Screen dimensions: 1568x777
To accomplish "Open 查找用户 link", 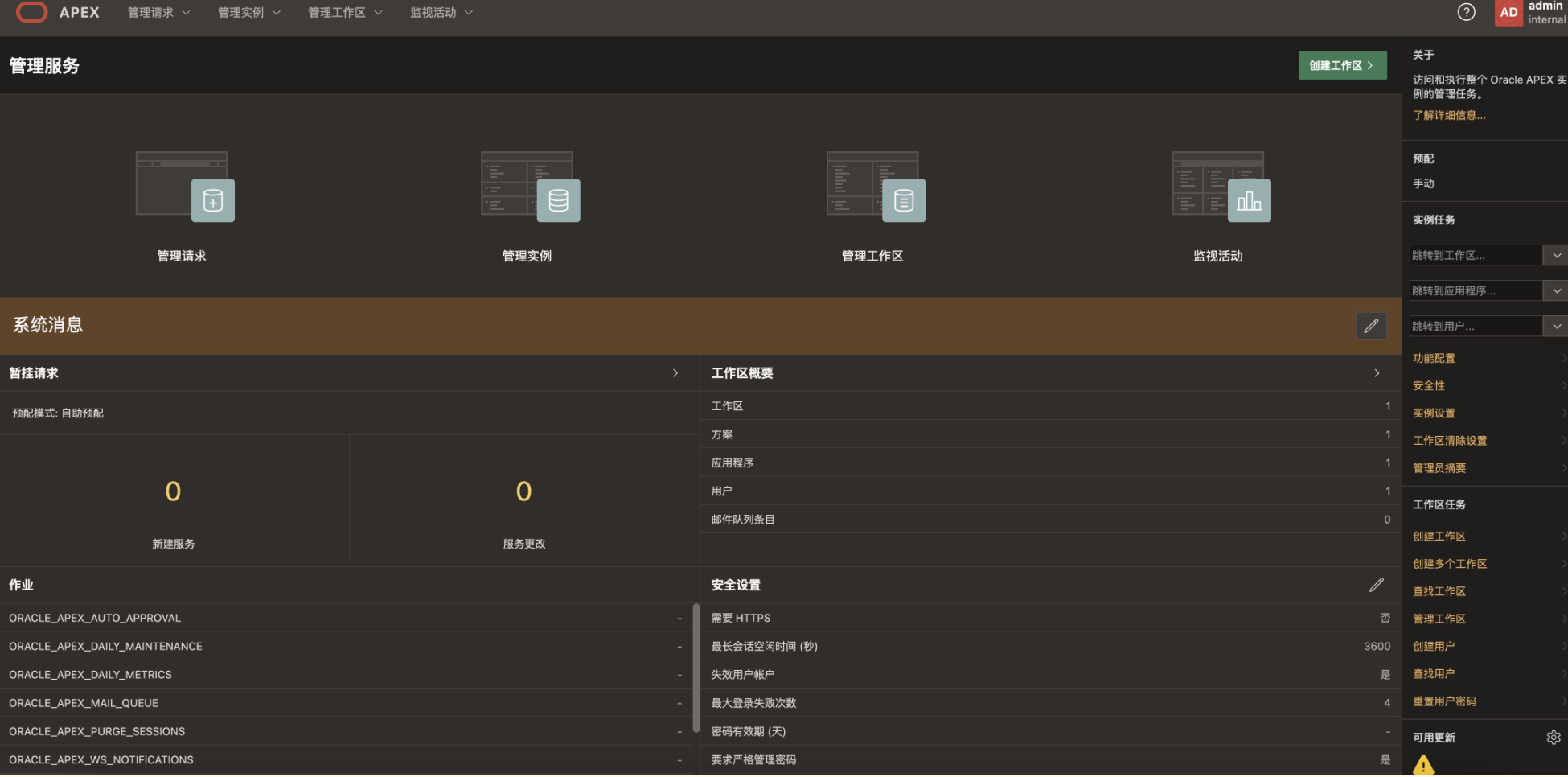I will pos(1434,674).
